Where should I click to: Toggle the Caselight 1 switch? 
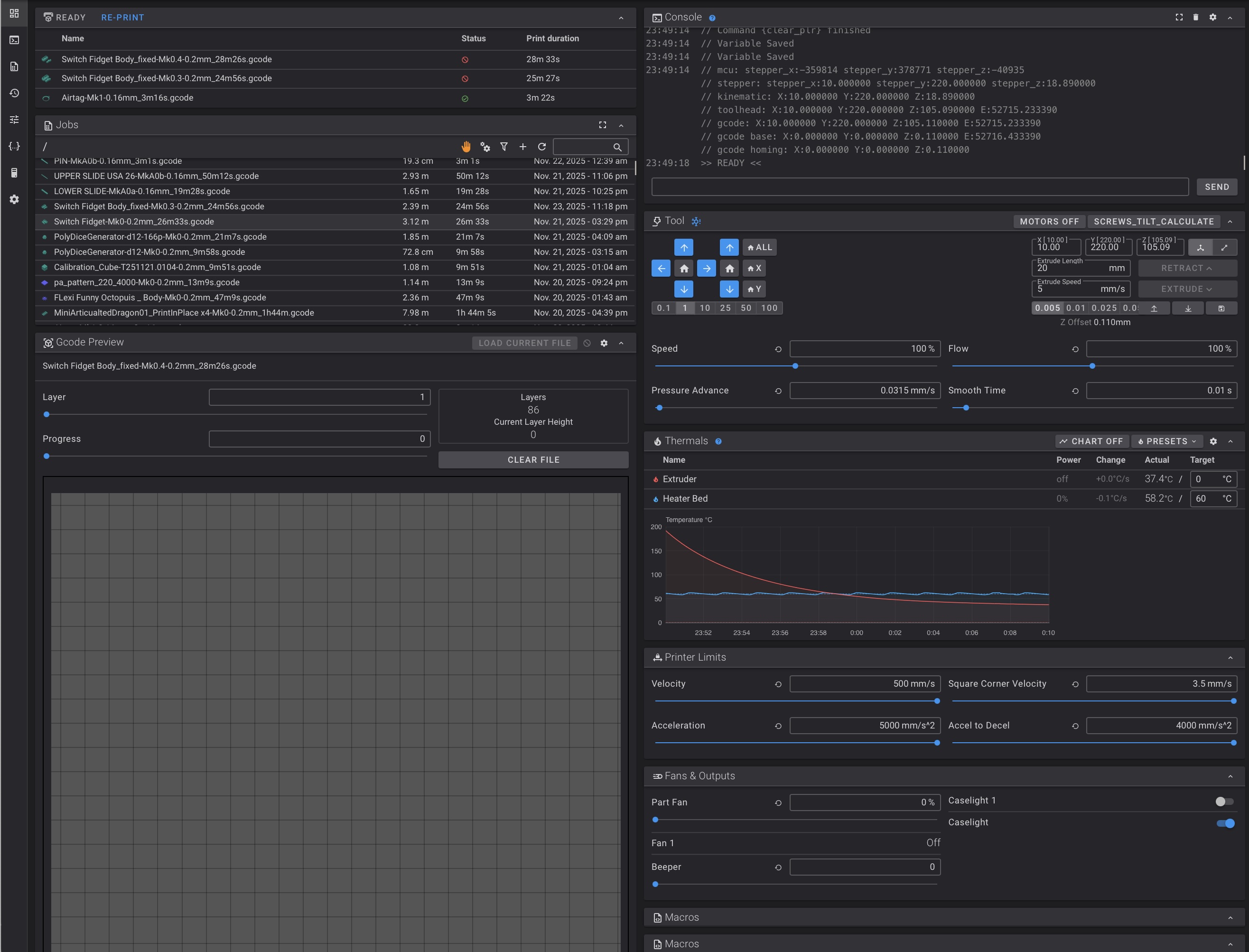(1224, 801)
